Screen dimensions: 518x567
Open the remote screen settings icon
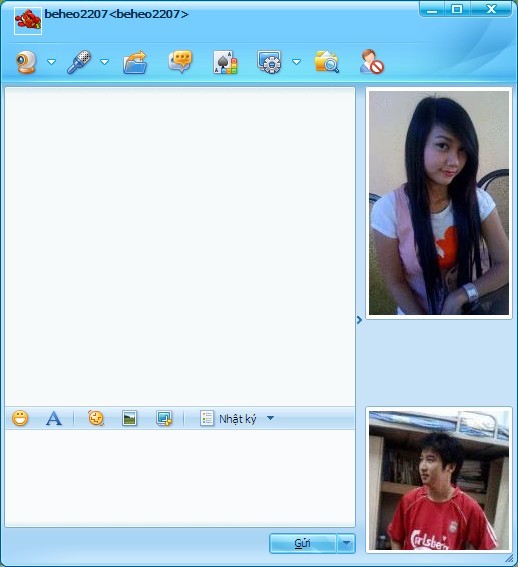coord(269,62)
